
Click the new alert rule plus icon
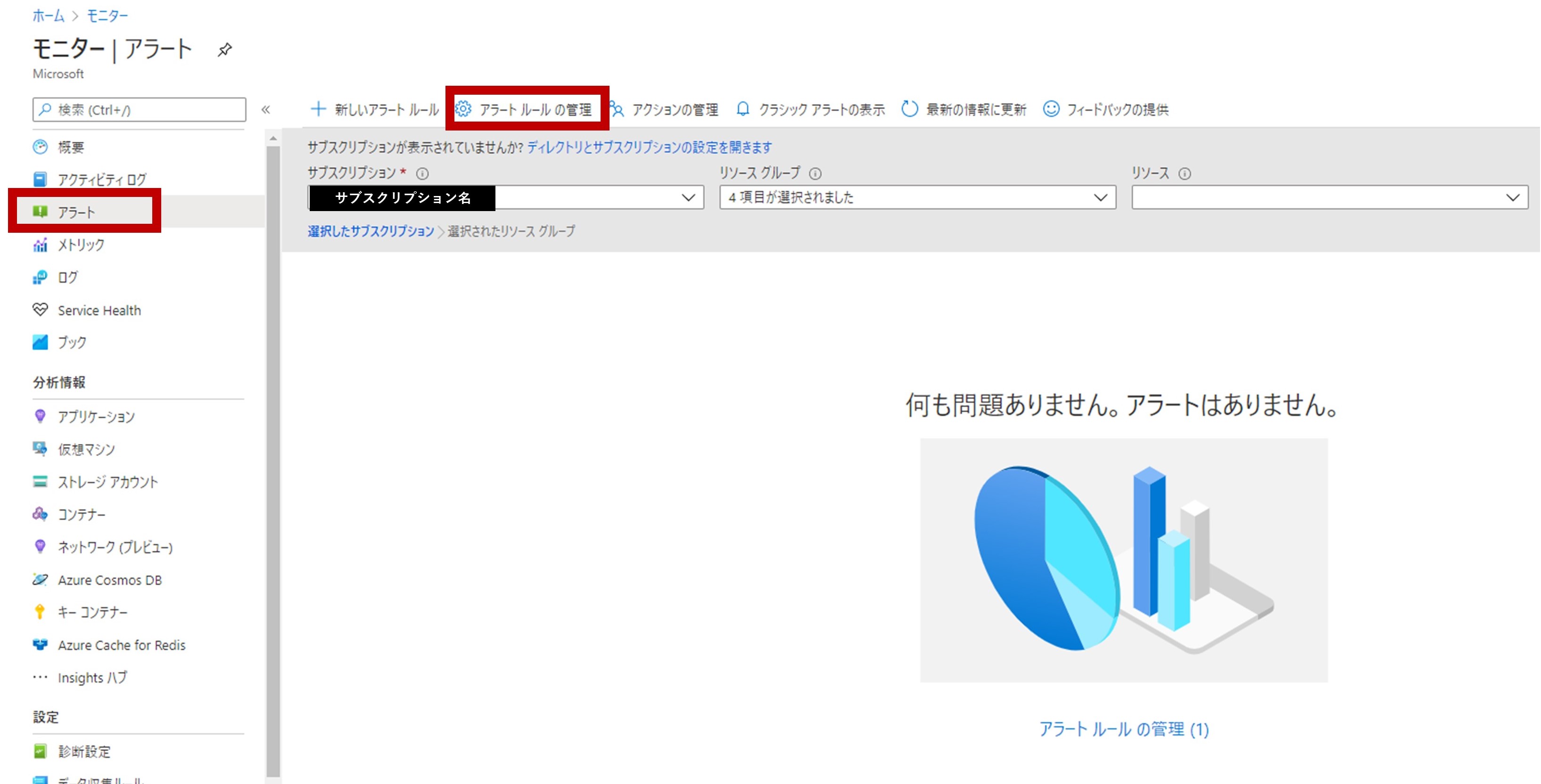pyautogui.click(x=318, y=109)
